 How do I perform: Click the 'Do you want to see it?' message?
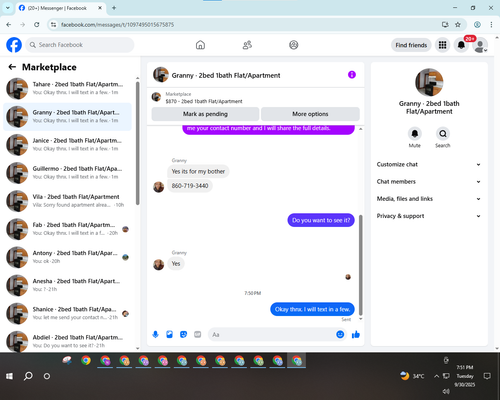[321, 220]
